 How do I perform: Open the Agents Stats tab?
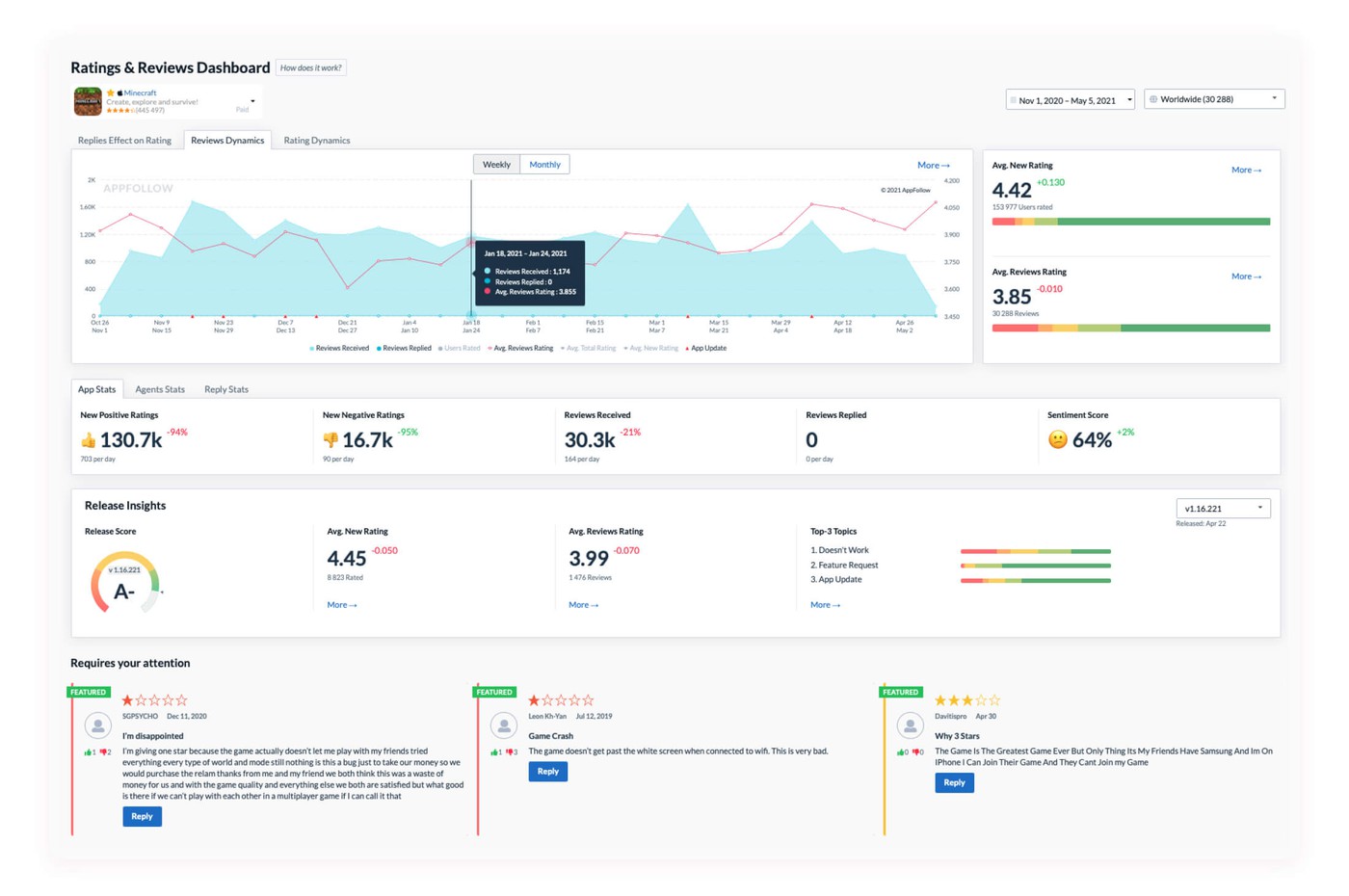[160, 389]
